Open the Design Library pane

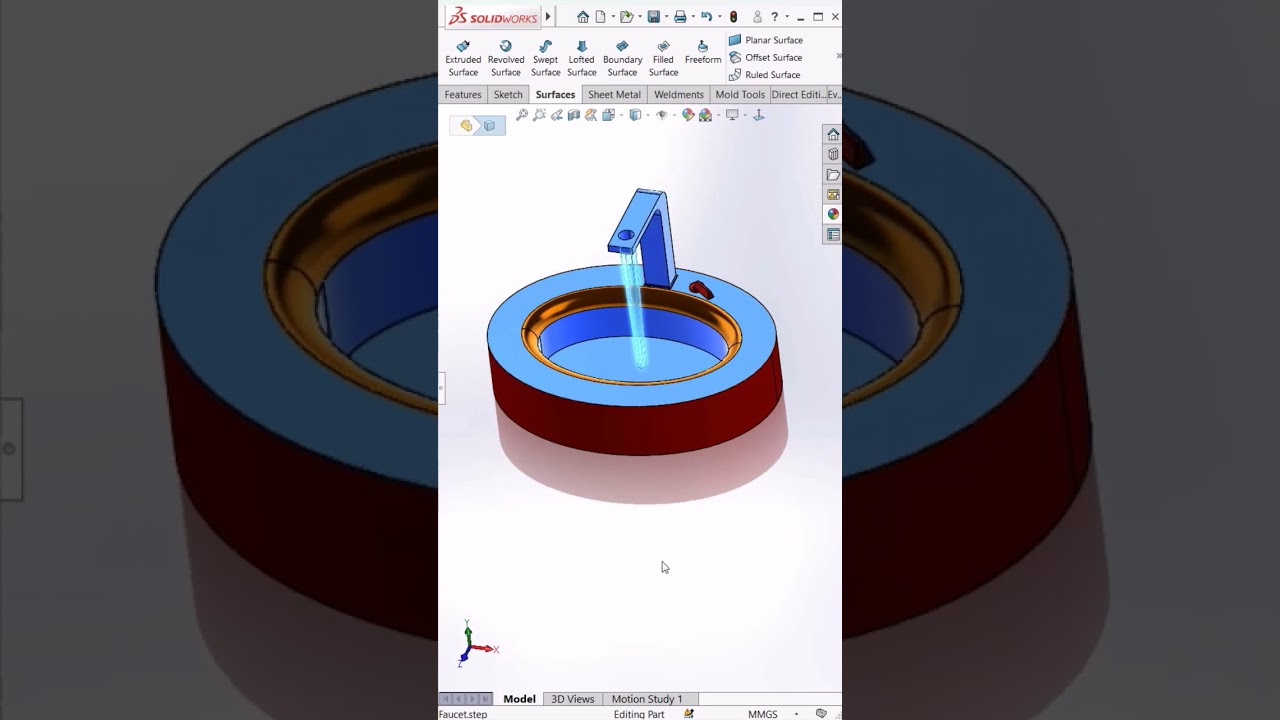[833, 155]
